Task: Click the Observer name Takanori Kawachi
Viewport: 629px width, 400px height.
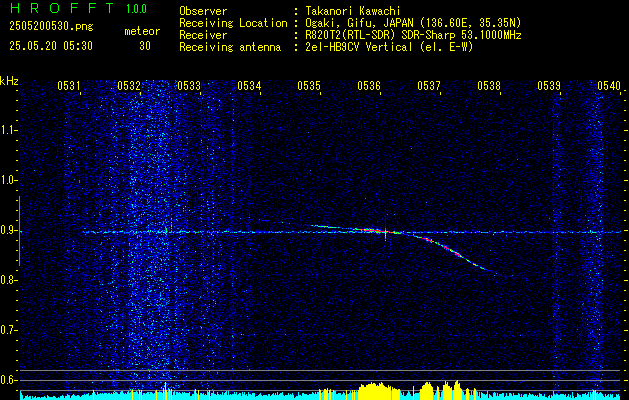Action: tap(353, 11)
